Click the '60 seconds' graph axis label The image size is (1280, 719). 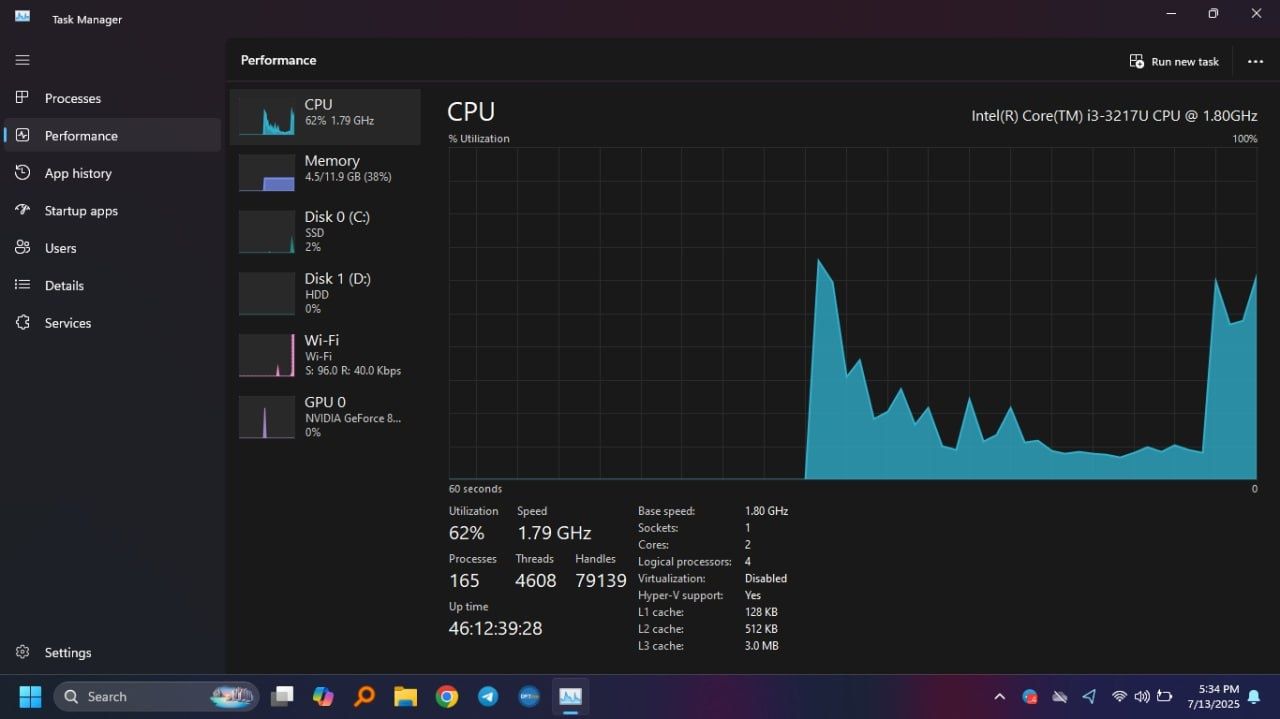pyautogui.click(x=475, y=489)
